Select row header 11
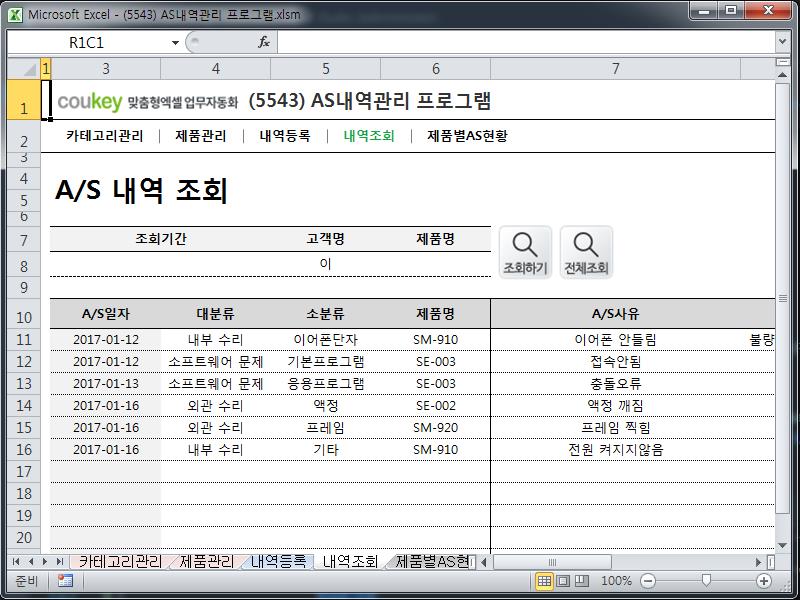Viewport: 800px width, 600px height. coord(24,339)
